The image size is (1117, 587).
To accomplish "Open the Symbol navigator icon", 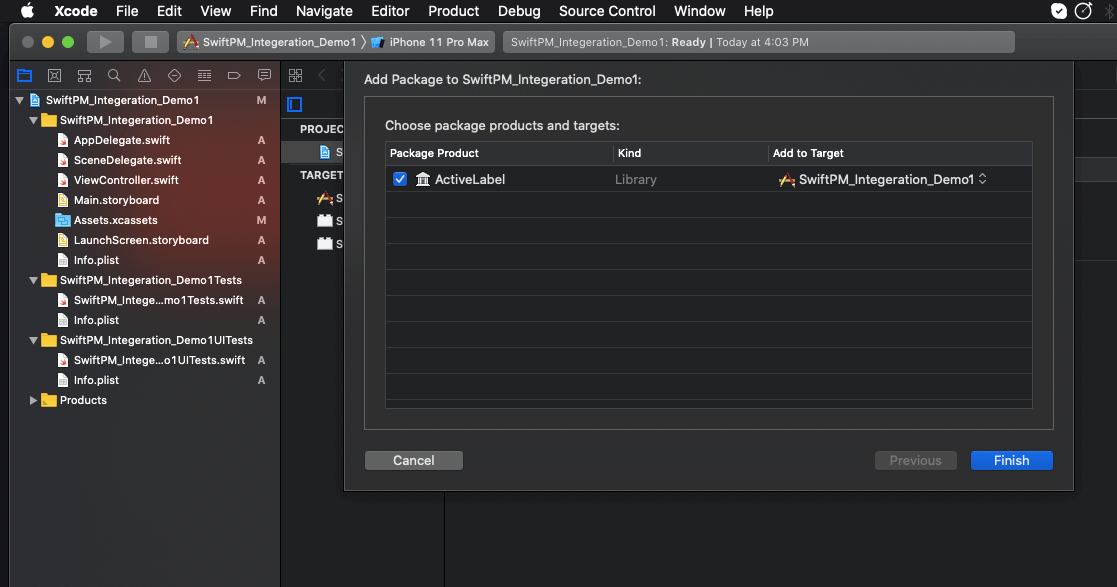I will click(x=84, y=76).
